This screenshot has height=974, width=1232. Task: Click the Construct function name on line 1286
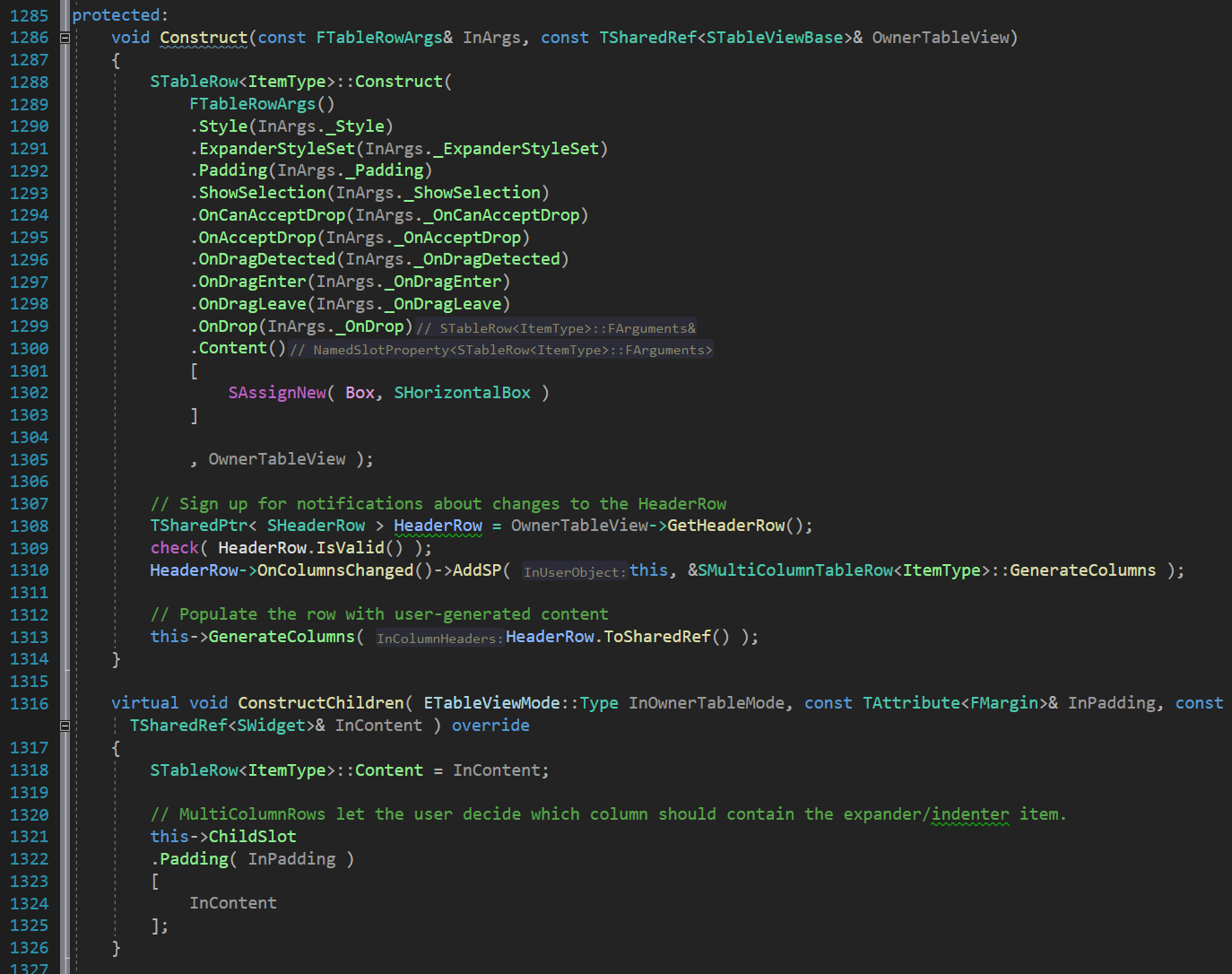click(204, 38)
